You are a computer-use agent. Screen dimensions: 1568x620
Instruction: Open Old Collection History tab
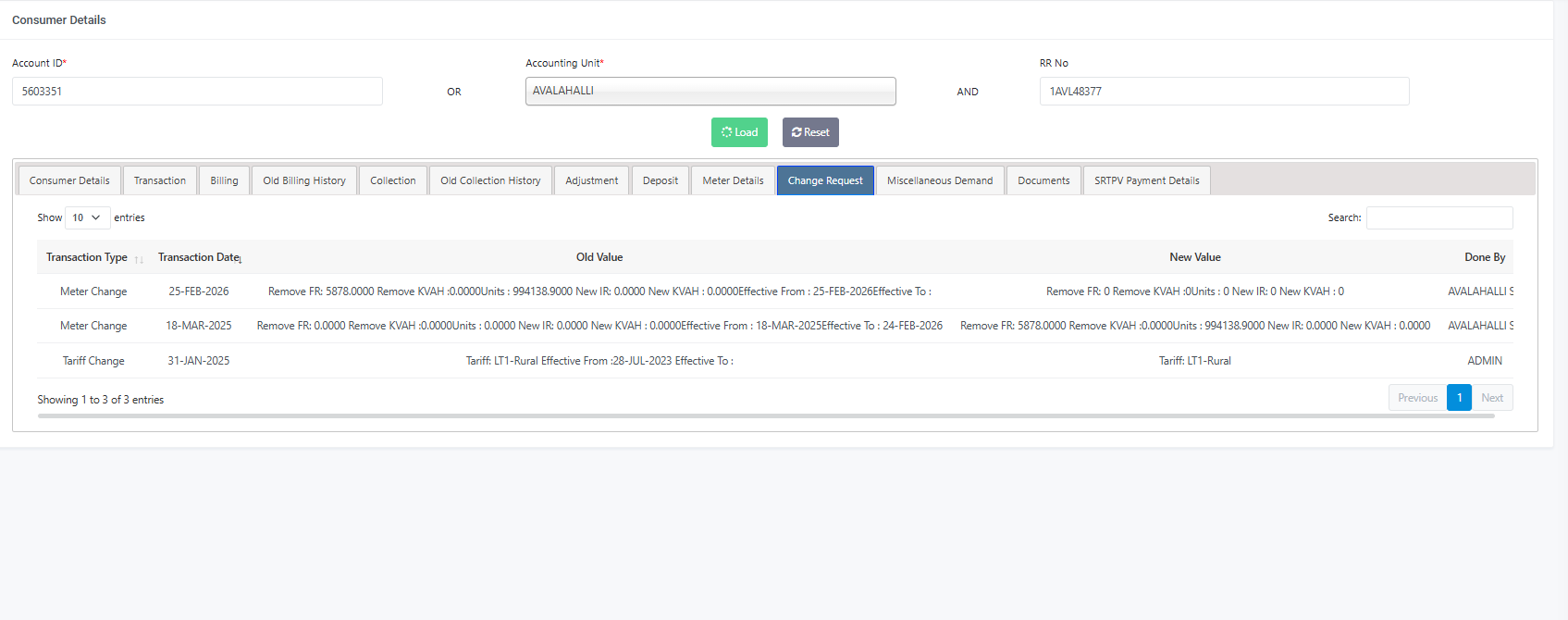(490, 180)
